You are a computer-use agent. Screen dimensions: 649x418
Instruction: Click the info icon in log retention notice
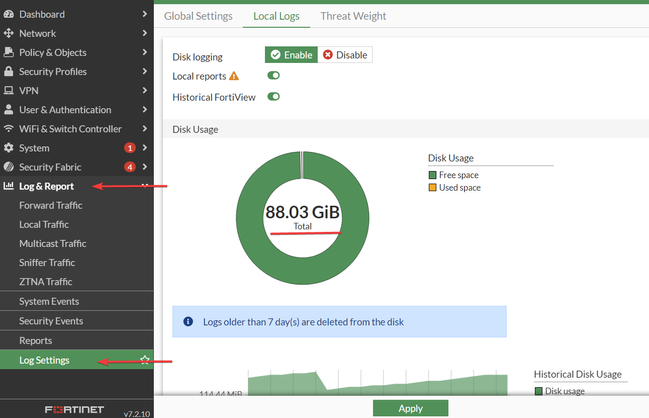point(188,322)
